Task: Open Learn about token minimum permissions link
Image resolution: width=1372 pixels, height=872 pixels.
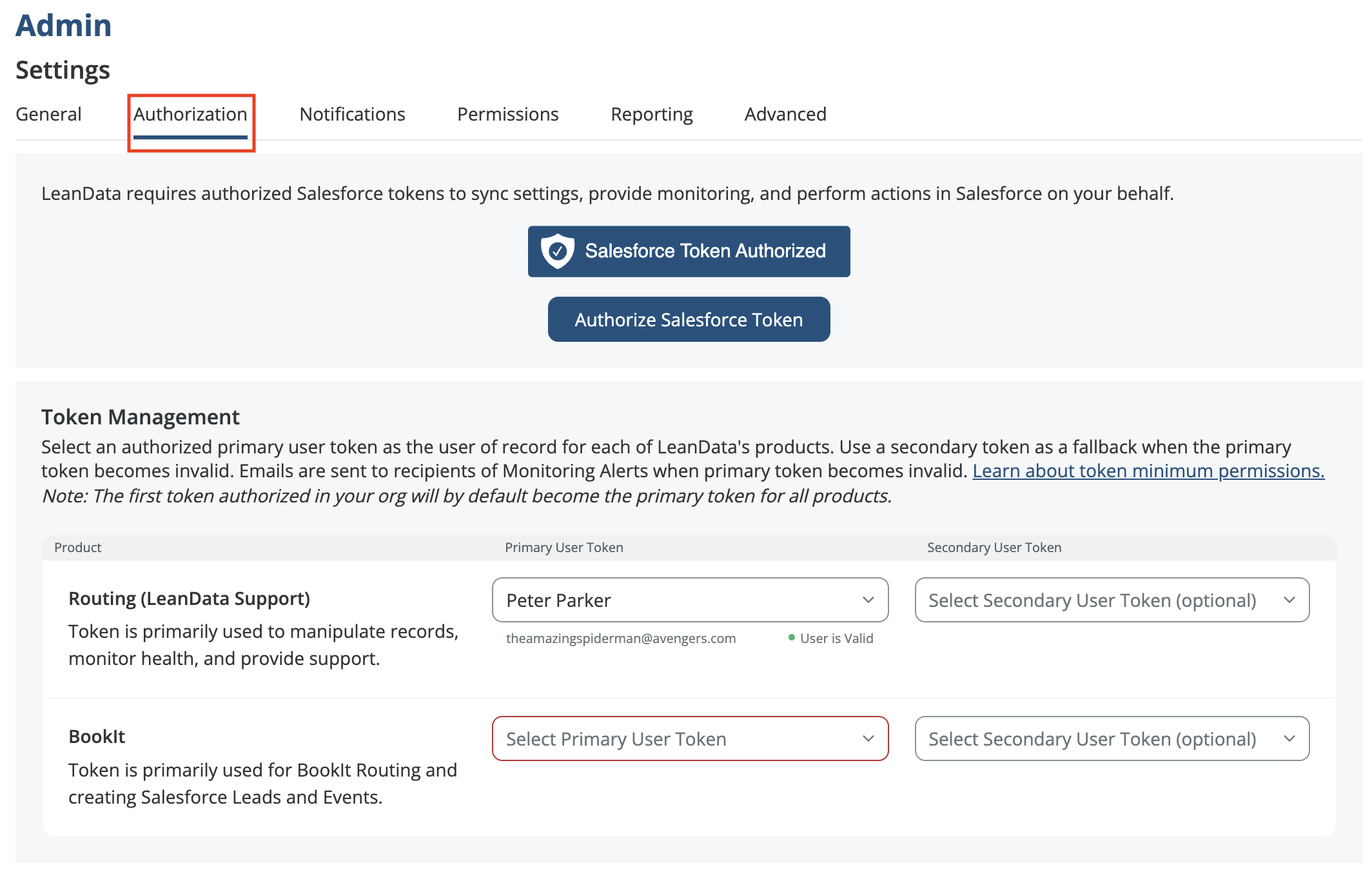Action: coord(1148,471)
